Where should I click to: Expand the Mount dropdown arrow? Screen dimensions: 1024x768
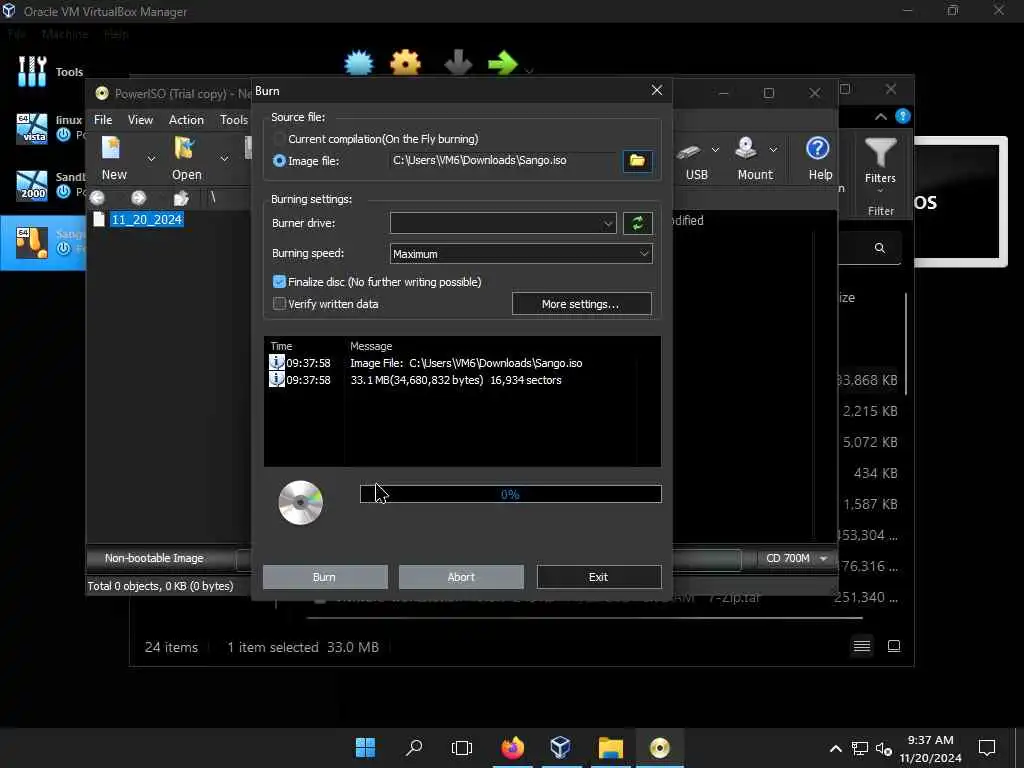[774, 150]
